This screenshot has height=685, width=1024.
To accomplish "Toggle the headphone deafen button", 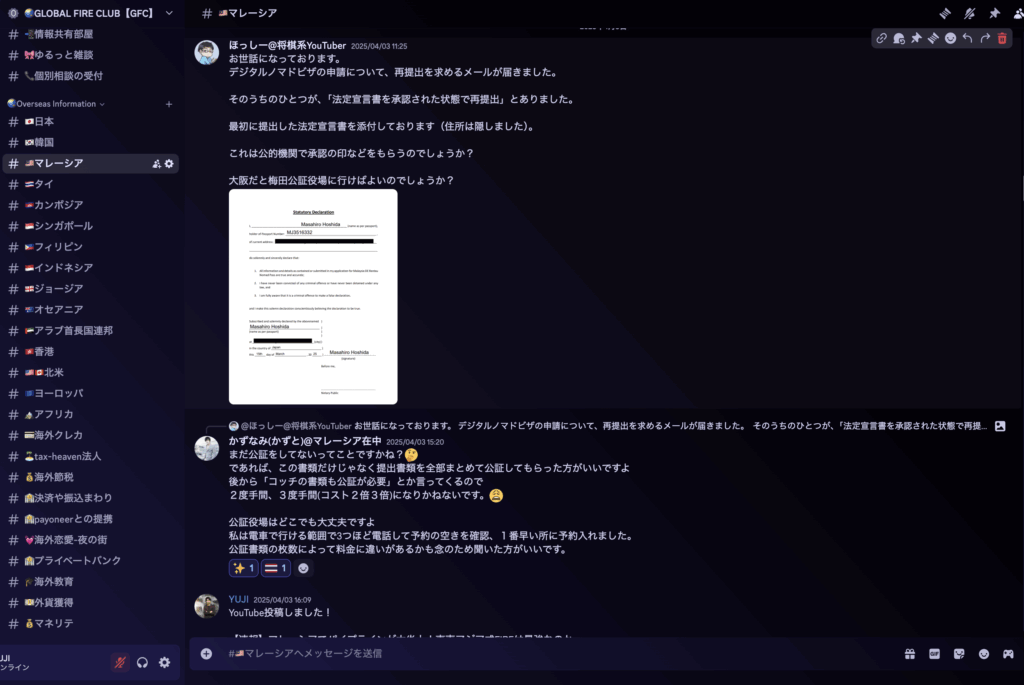I will click(142, 662).
